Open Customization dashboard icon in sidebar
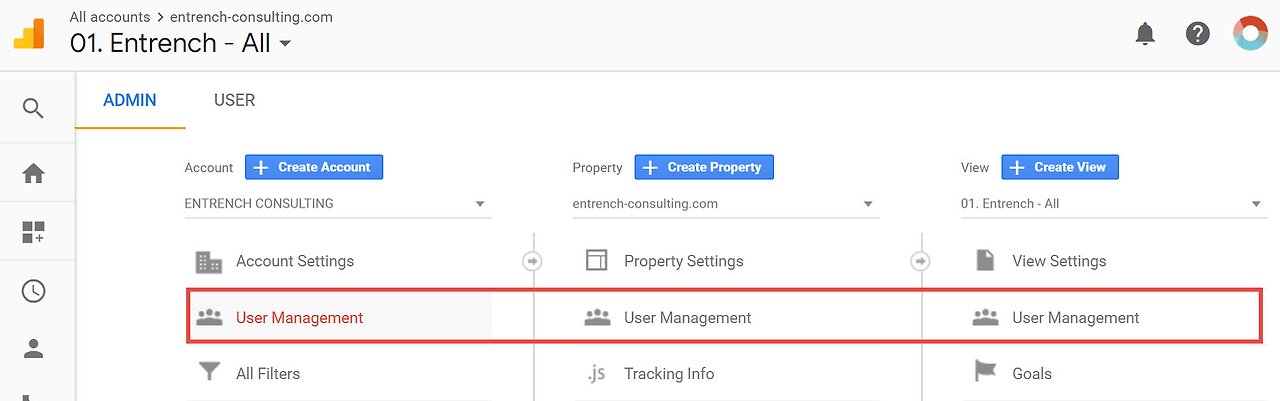 click(x=33, y=233)
